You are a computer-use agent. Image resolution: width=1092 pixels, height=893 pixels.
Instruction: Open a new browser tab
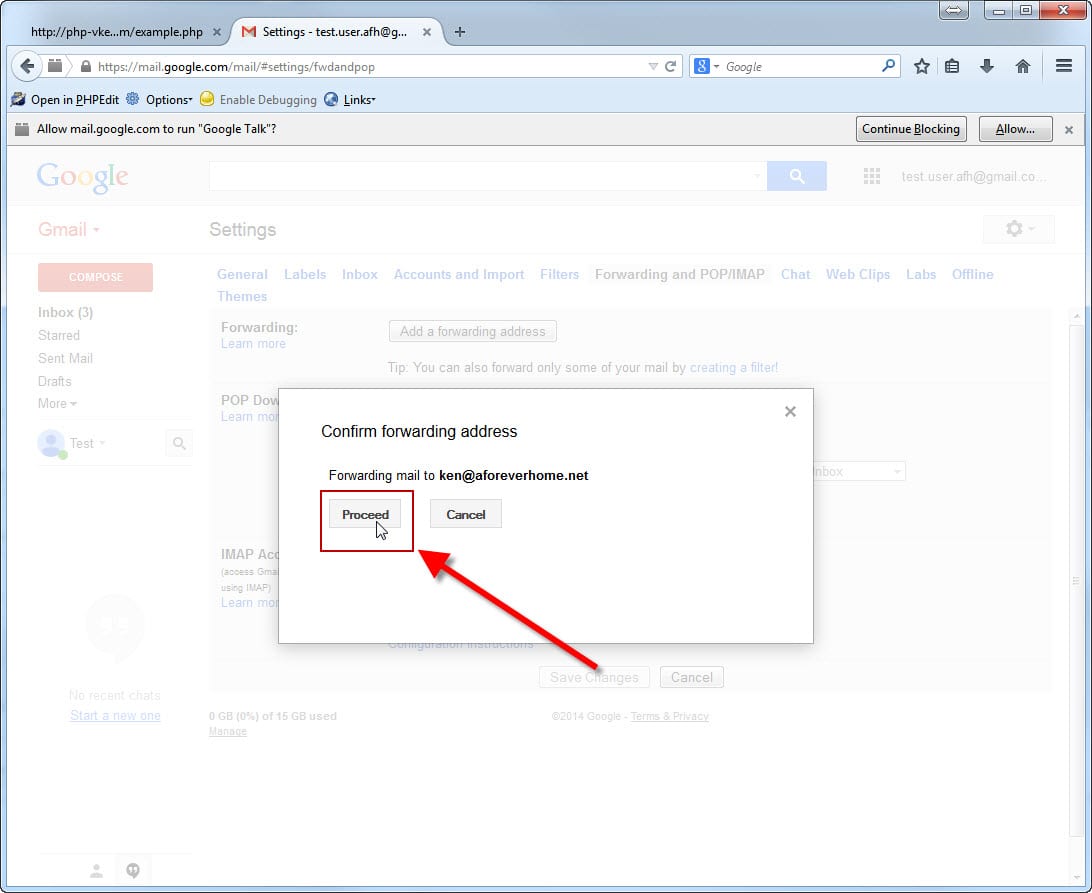(x=460, y=32)
